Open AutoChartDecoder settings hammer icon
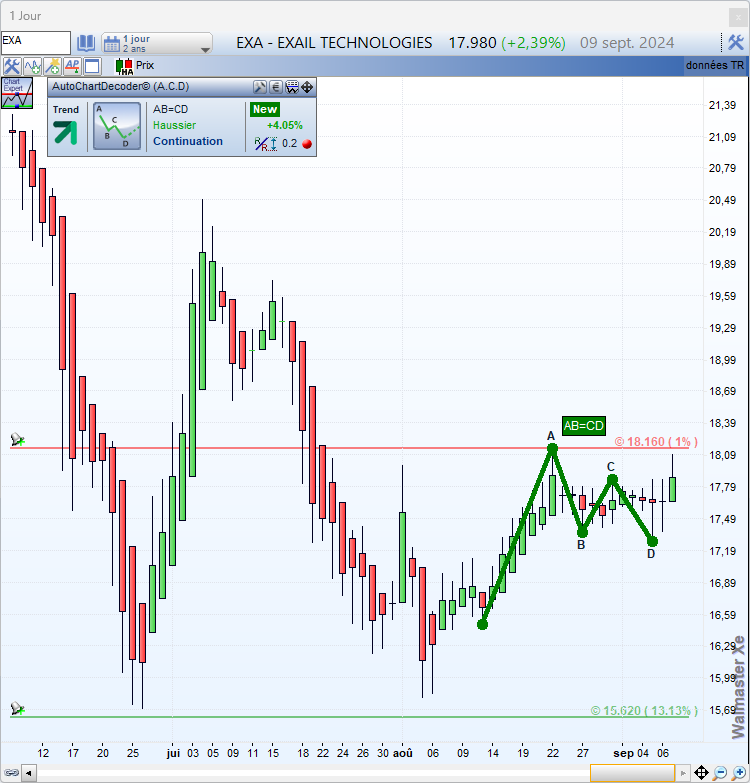750x783 pixels. coord(260,87)
